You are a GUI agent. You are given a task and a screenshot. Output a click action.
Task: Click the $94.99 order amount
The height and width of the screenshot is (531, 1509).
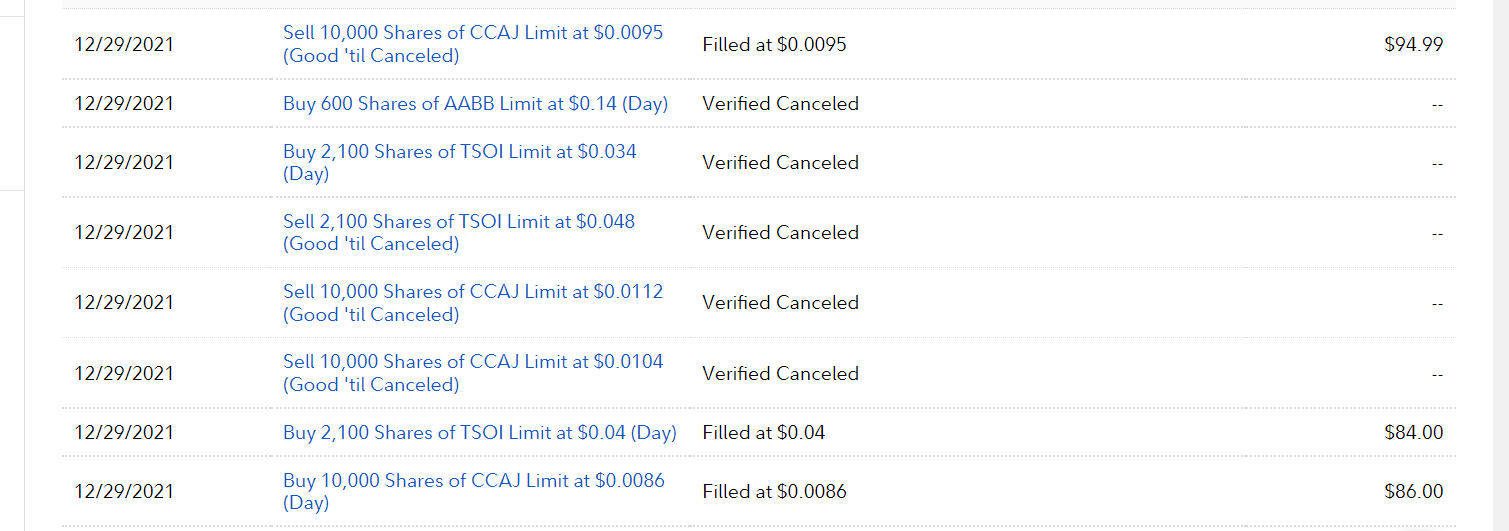[1413, 44]
